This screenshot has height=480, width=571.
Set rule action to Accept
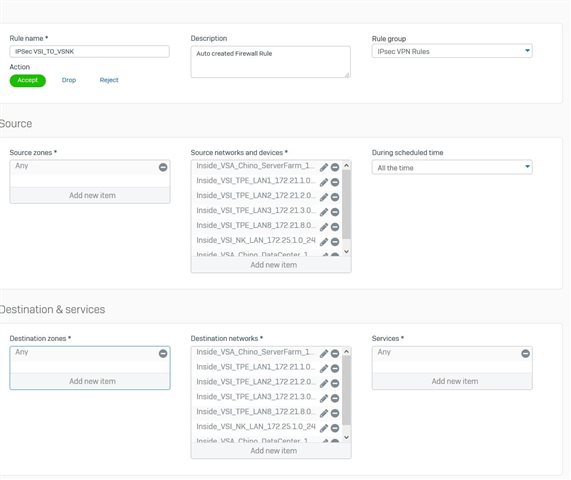click(x=28, y=80)
